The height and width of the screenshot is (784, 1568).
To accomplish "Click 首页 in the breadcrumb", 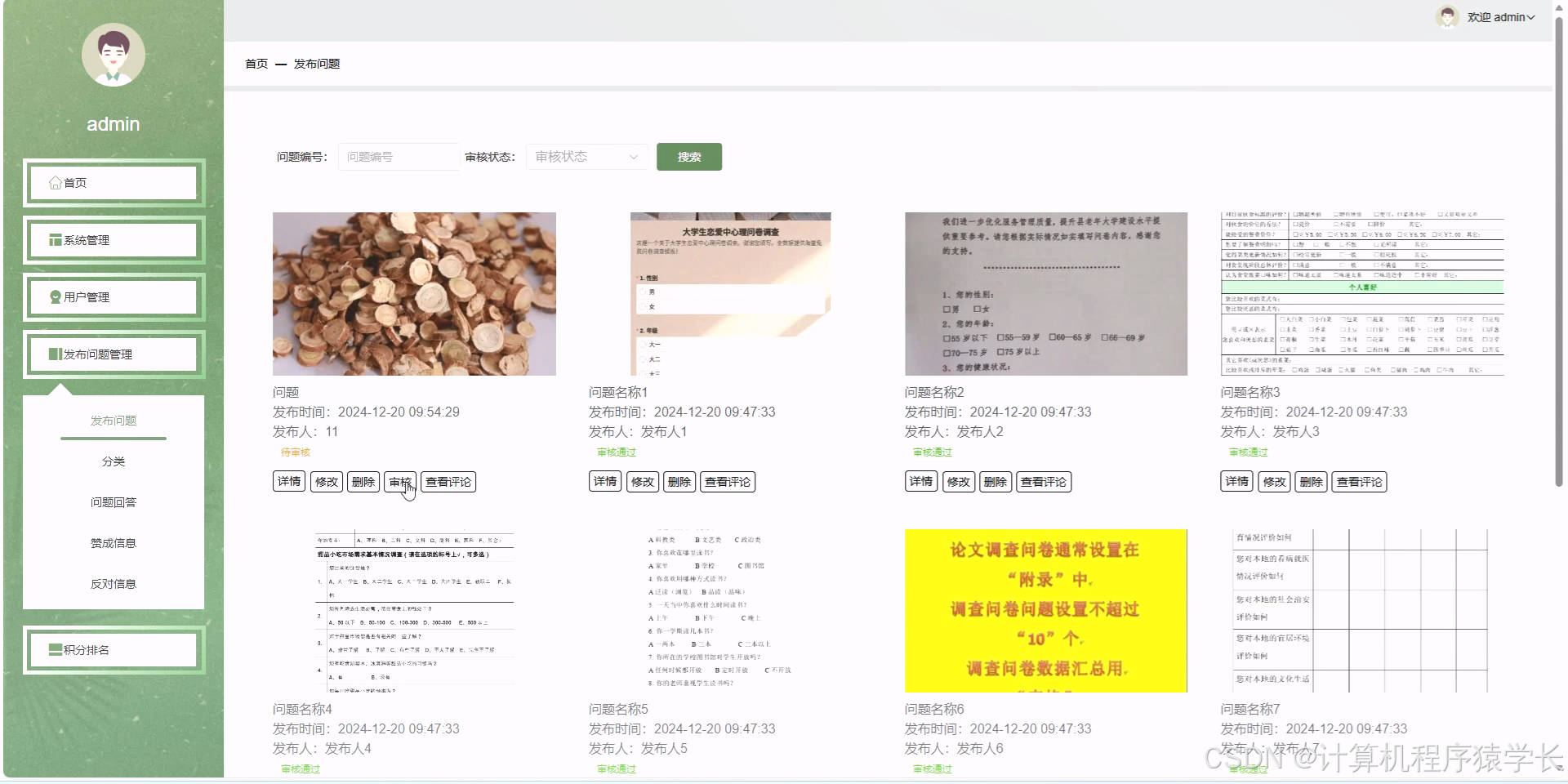I will [x=256, y=63].
